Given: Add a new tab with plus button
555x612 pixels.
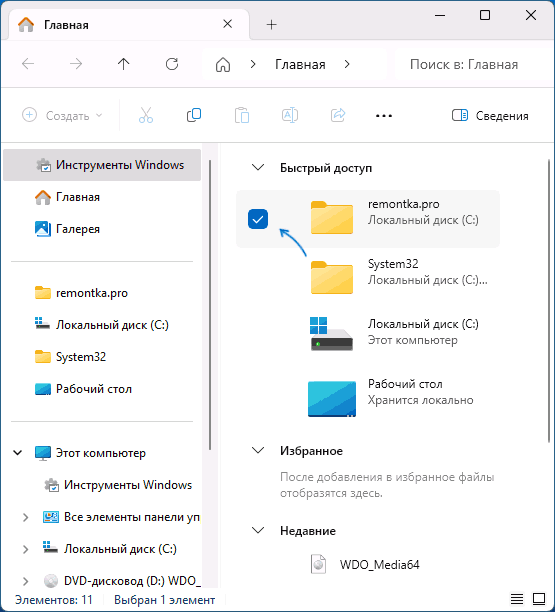Looking at the screenshot, I should 272,25.
